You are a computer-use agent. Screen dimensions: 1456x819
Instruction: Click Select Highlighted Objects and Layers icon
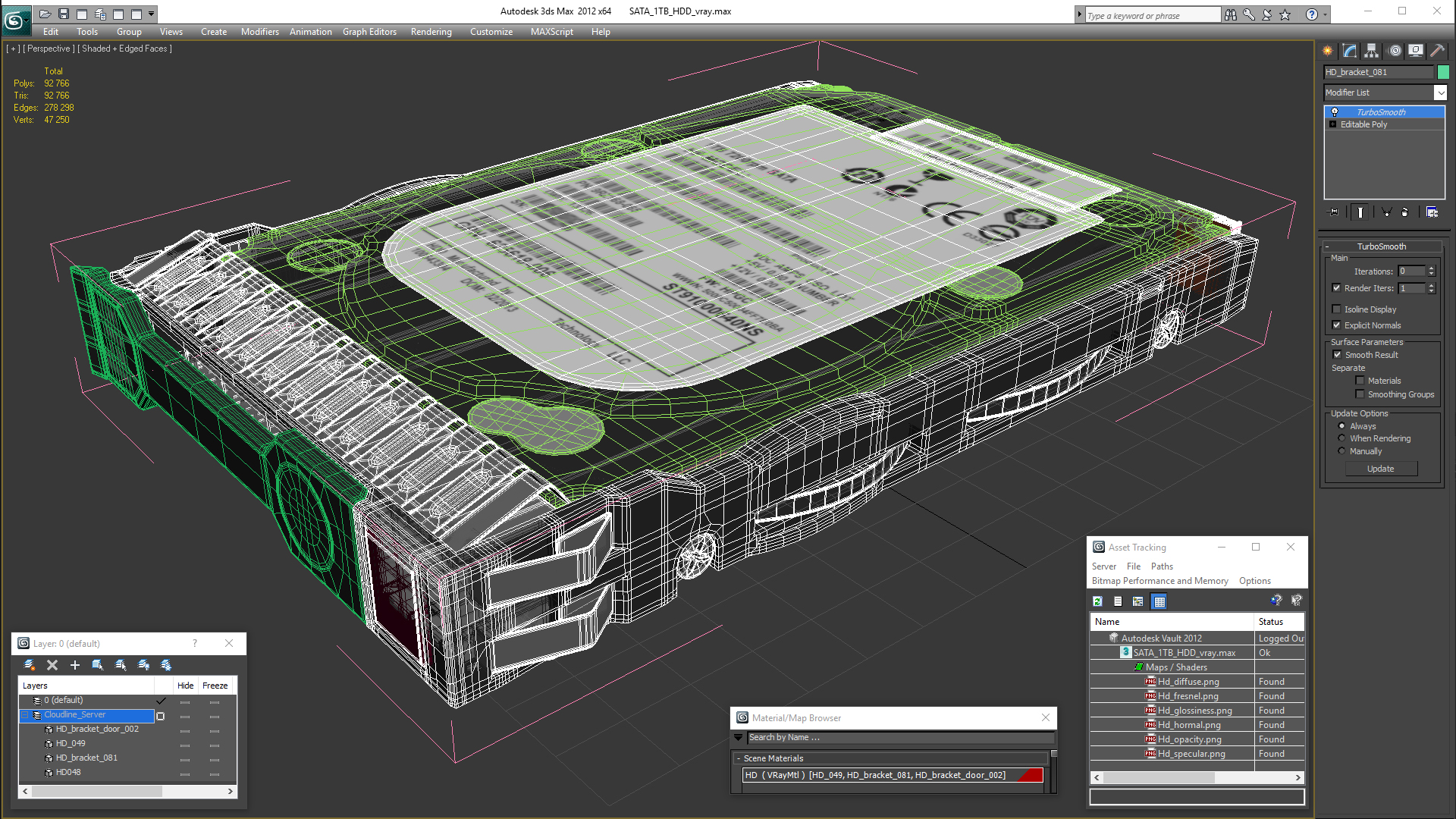click(98, 665)
